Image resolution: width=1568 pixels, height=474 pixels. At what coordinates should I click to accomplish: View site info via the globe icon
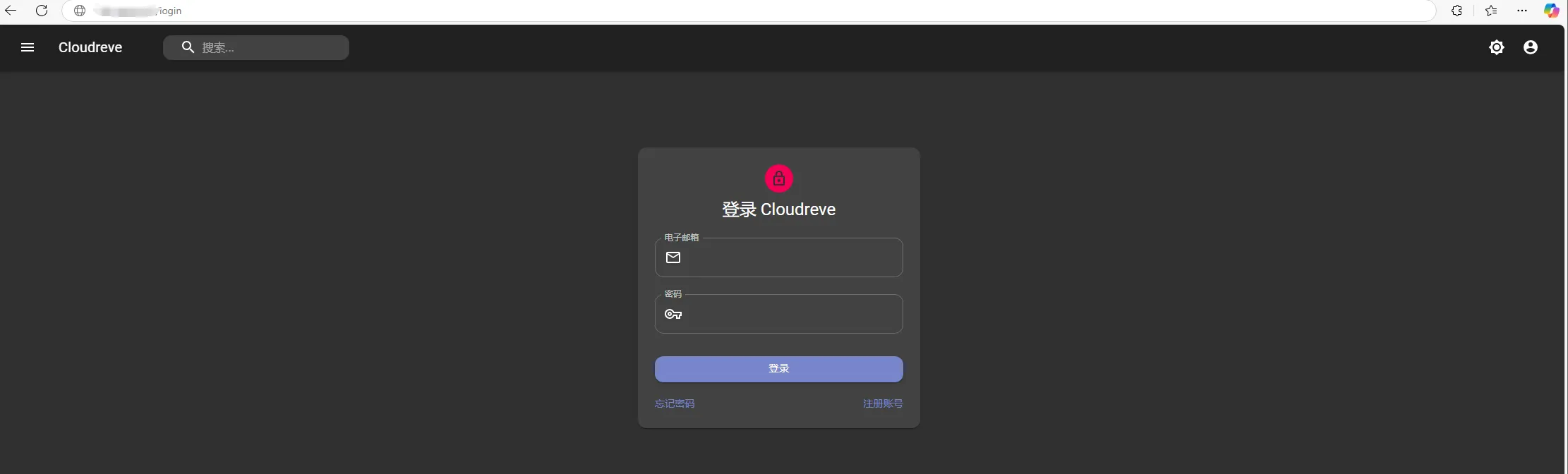(x=80, y=11)
